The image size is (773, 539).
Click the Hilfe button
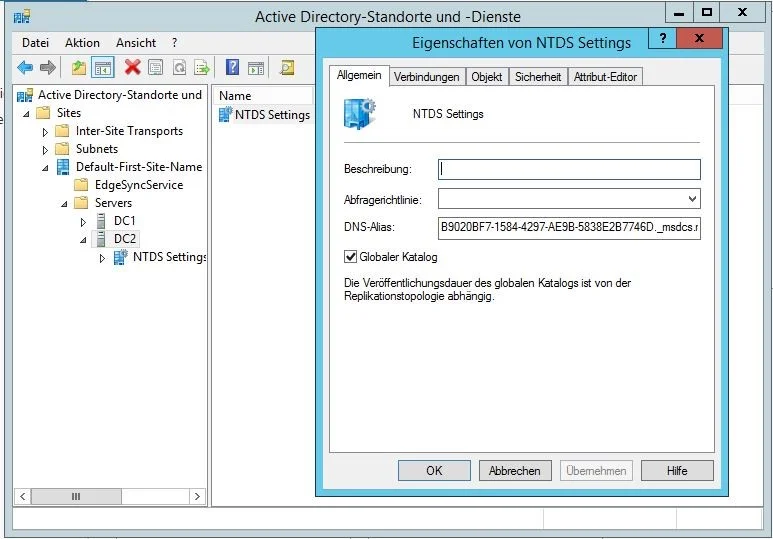pos(677,470)
